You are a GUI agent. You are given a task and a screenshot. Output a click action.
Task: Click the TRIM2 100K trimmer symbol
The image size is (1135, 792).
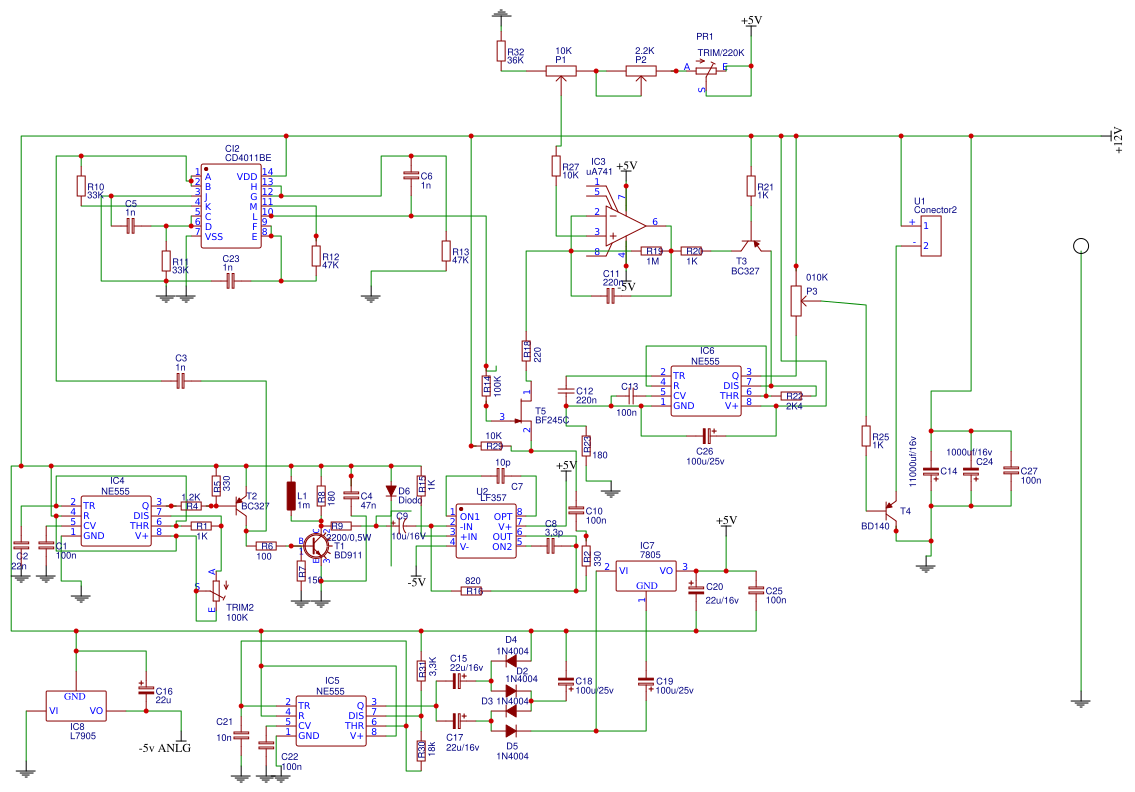(x=214, y=592)
